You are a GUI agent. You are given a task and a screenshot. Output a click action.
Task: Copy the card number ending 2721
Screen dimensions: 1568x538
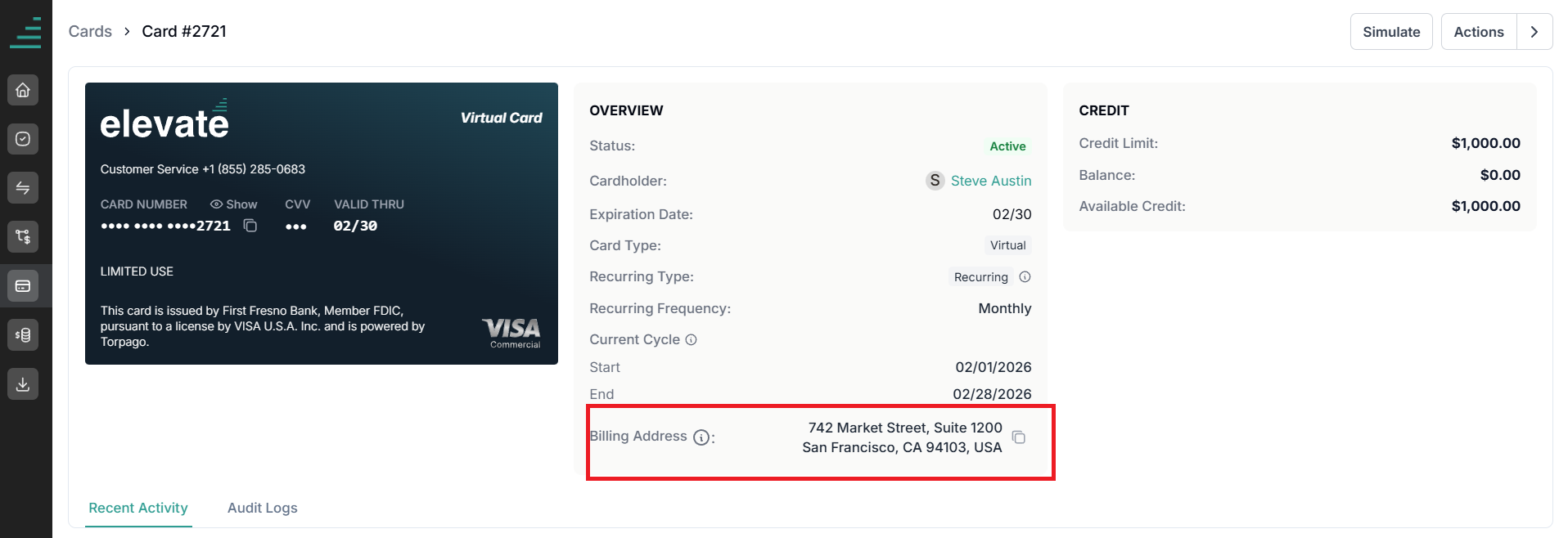click(250, 226)
